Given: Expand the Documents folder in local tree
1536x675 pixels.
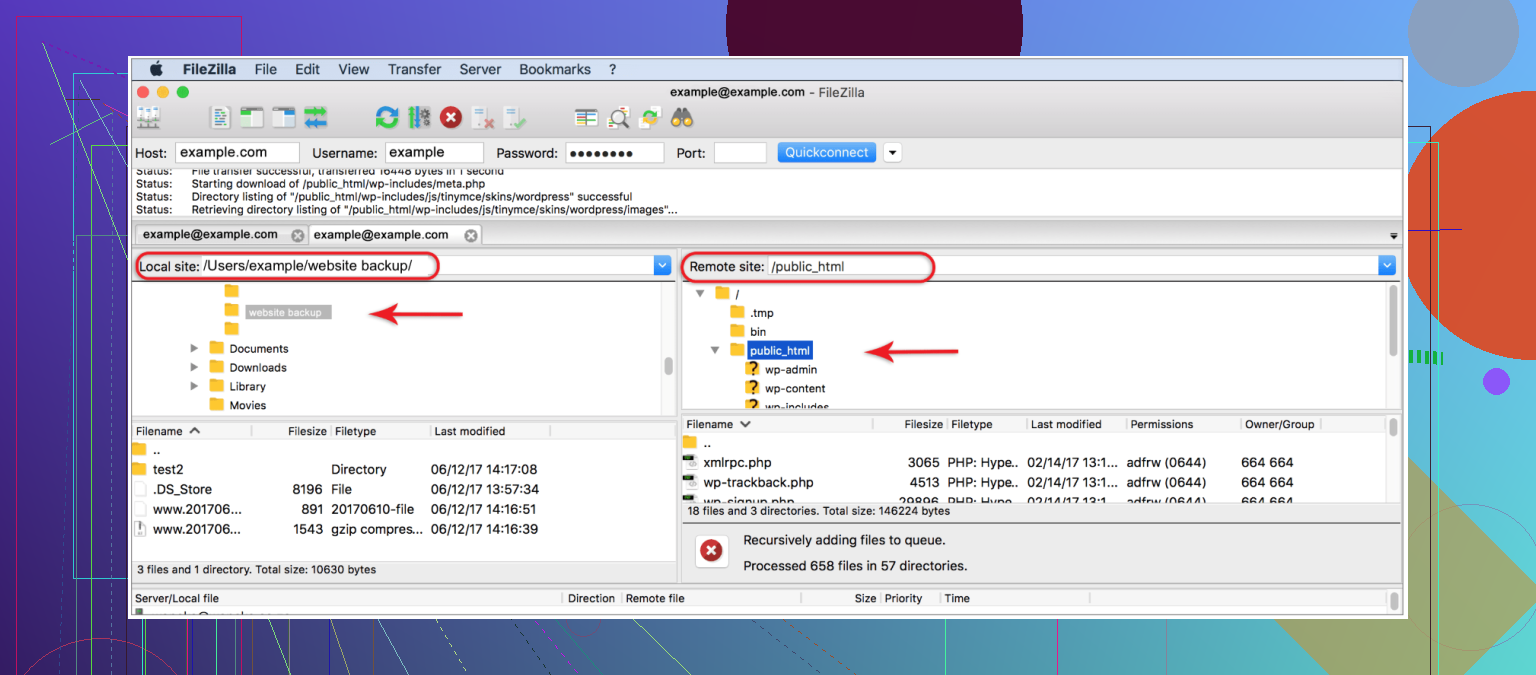Looking at the screenshot, I should click(x=194, y=349).
